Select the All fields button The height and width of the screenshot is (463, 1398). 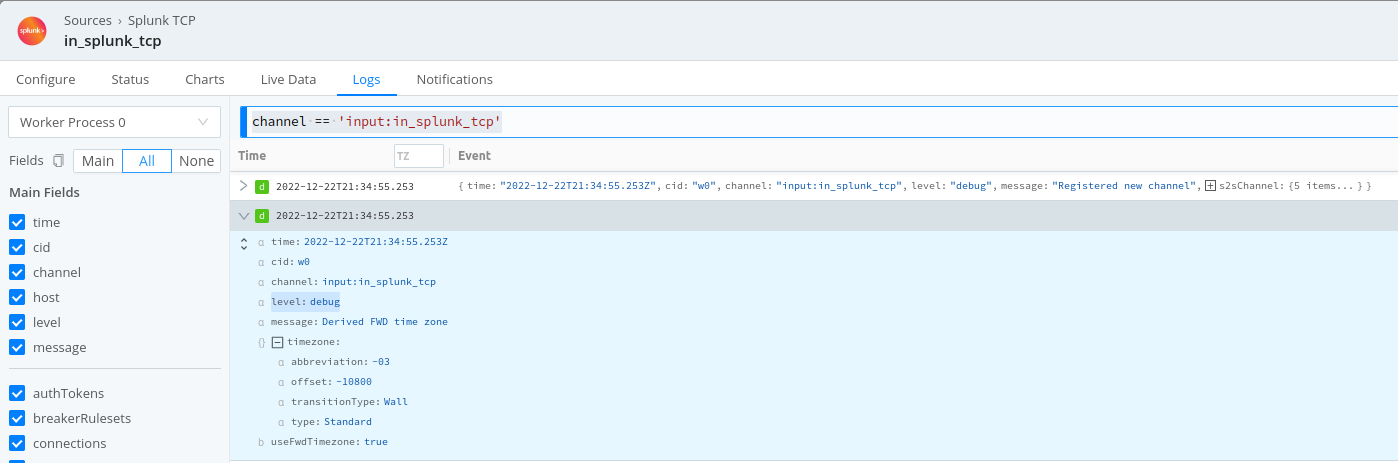tap(147, 161)
